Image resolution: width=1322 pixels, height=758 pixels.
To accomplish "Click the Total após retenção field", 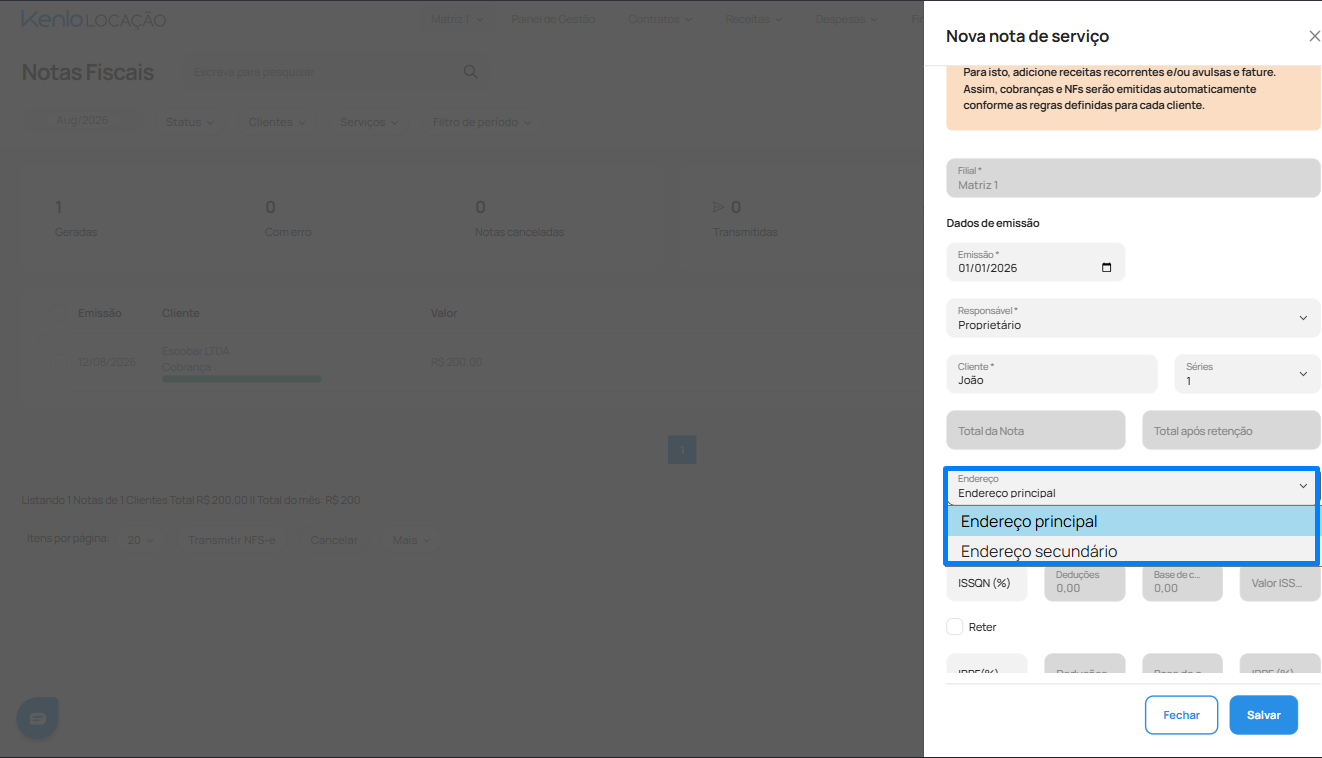I will (1232, 430).
